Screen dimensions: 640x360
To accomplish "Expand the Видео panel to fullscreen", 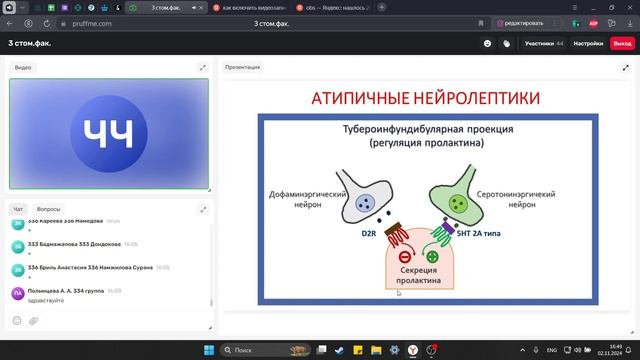I will [x=203, y=68].
